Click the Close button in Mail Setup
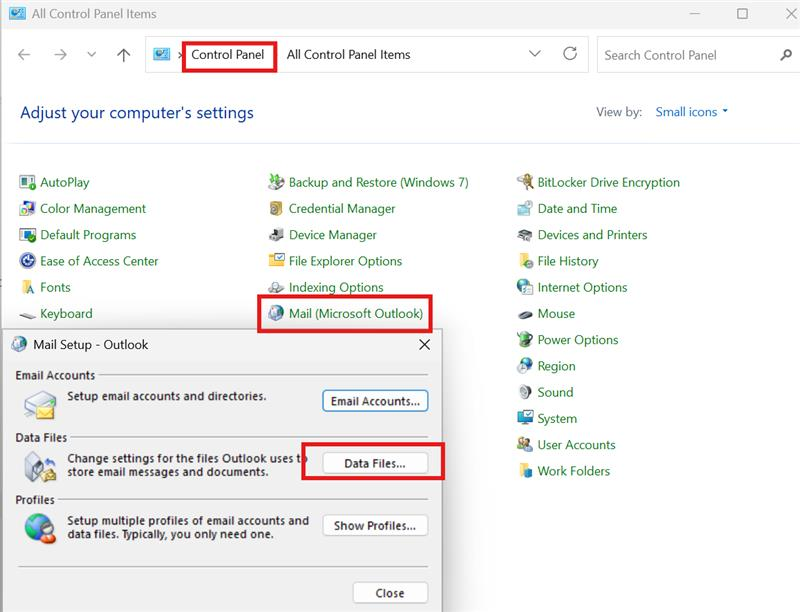The height and width of the screenshot is (612, 800). pos(390,593)
